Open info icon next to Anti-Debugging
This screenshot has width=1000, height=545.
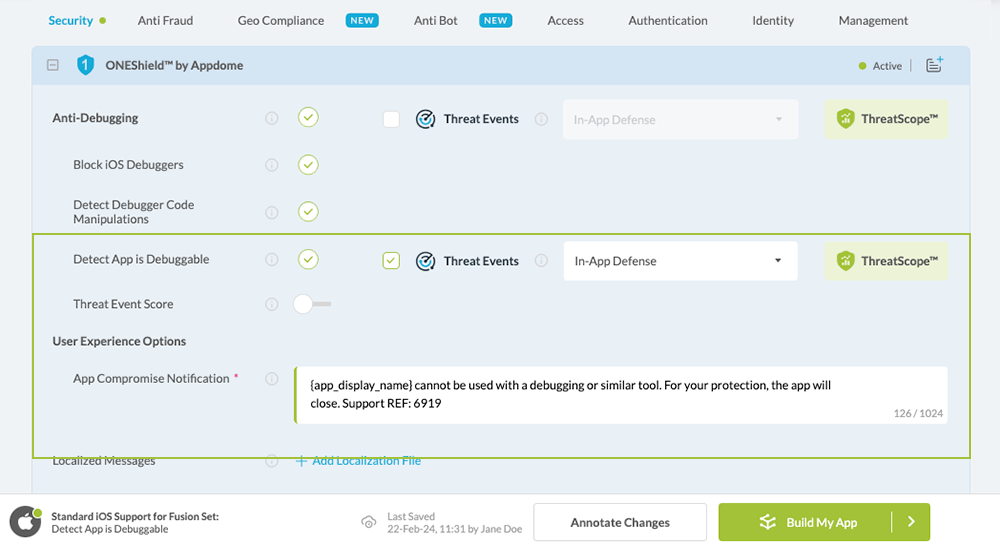272,118
